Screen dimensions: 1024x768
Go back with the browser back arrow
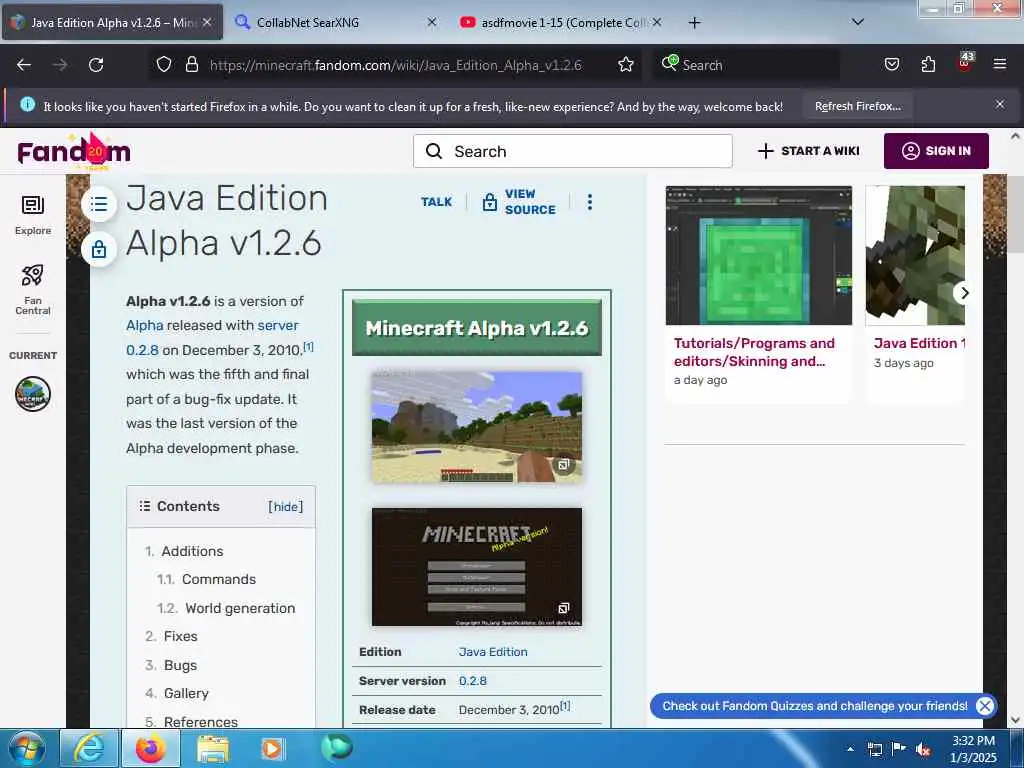[x=24, y=65]
